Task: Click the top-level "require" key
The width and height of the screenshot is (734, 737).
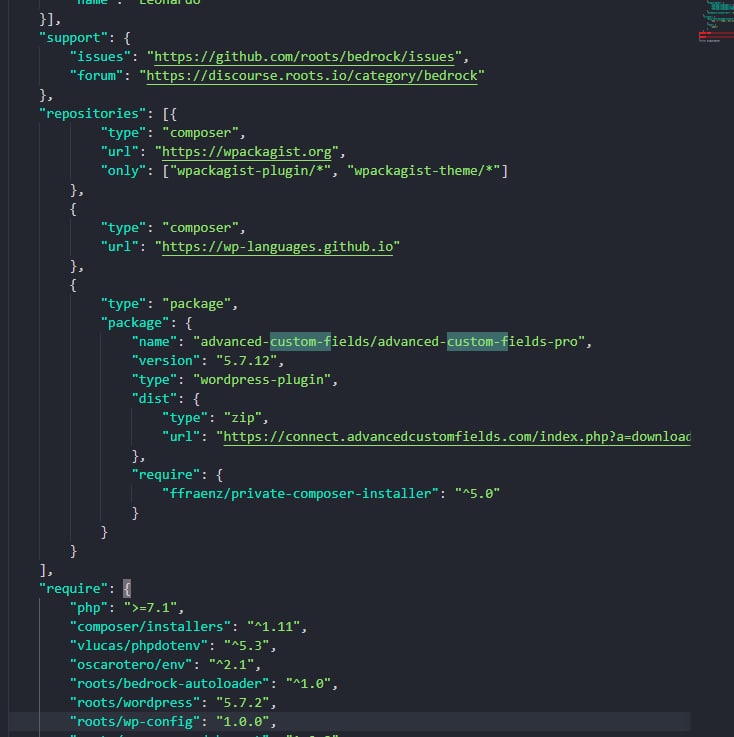Action: coord(74,588)
